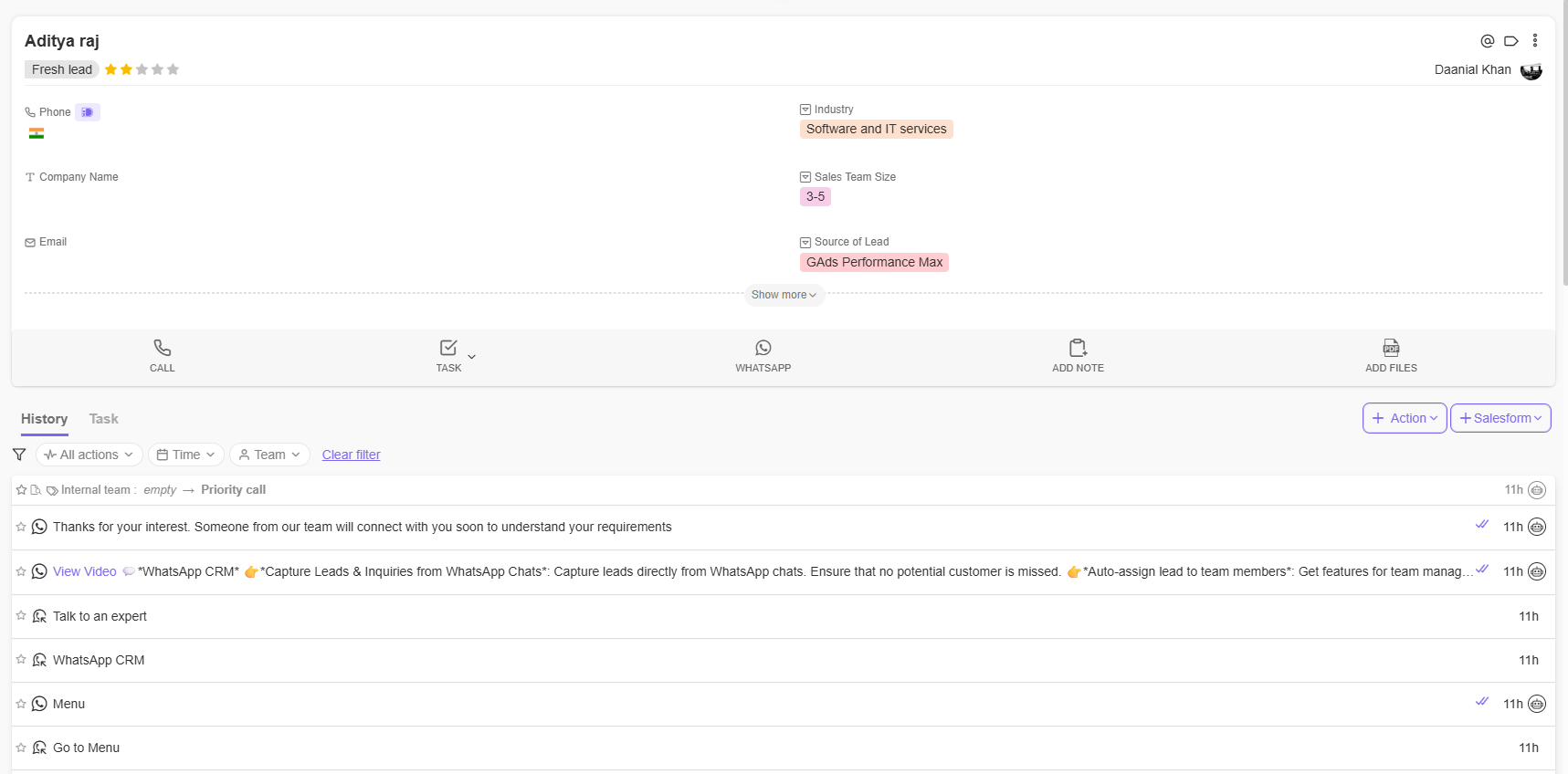Set lead rating to three stars
Viewport: 1568px width, 774px height.
coord(142,69)
